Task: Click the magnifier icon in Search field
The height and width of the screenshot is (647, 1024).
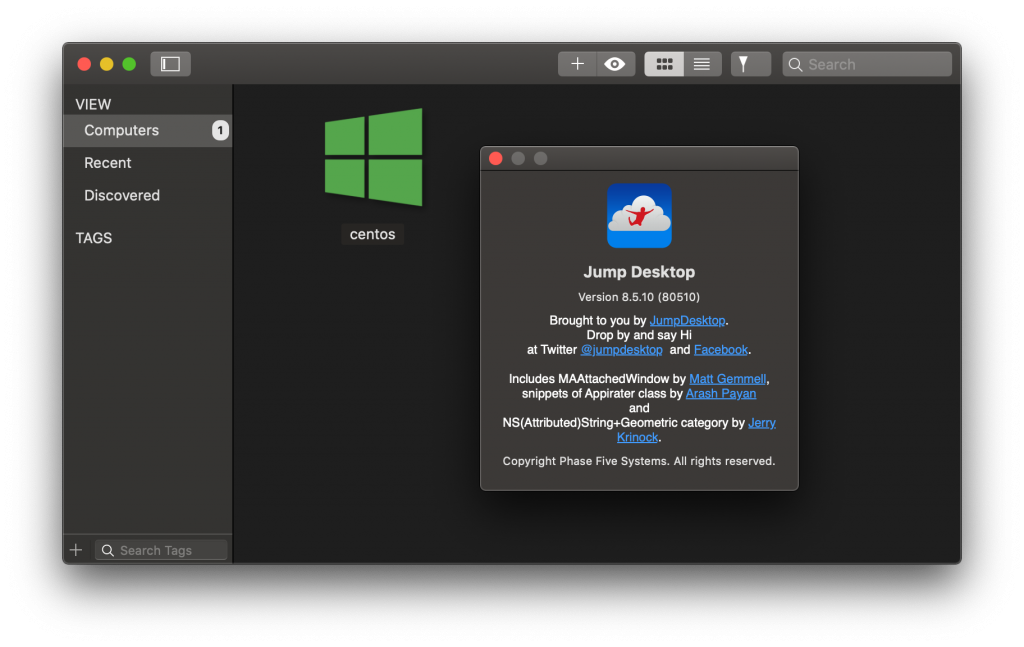Action: 795,65
